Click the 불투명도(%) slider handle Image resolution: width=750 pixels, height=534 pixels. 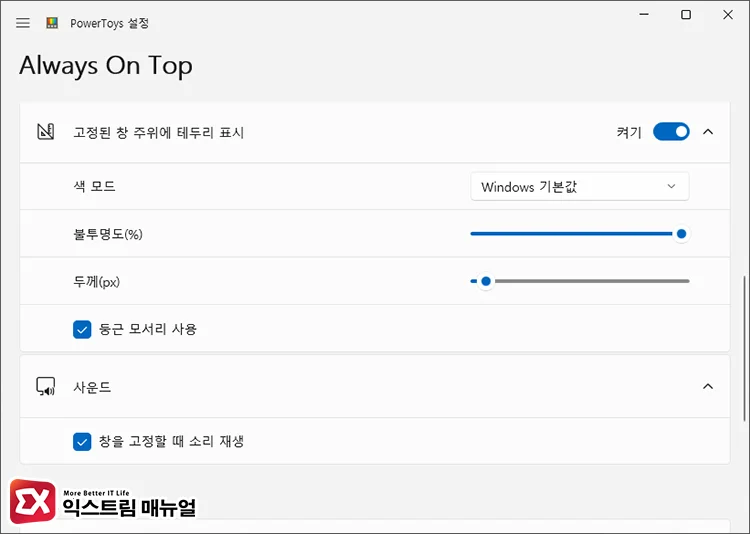click(681, 234)
